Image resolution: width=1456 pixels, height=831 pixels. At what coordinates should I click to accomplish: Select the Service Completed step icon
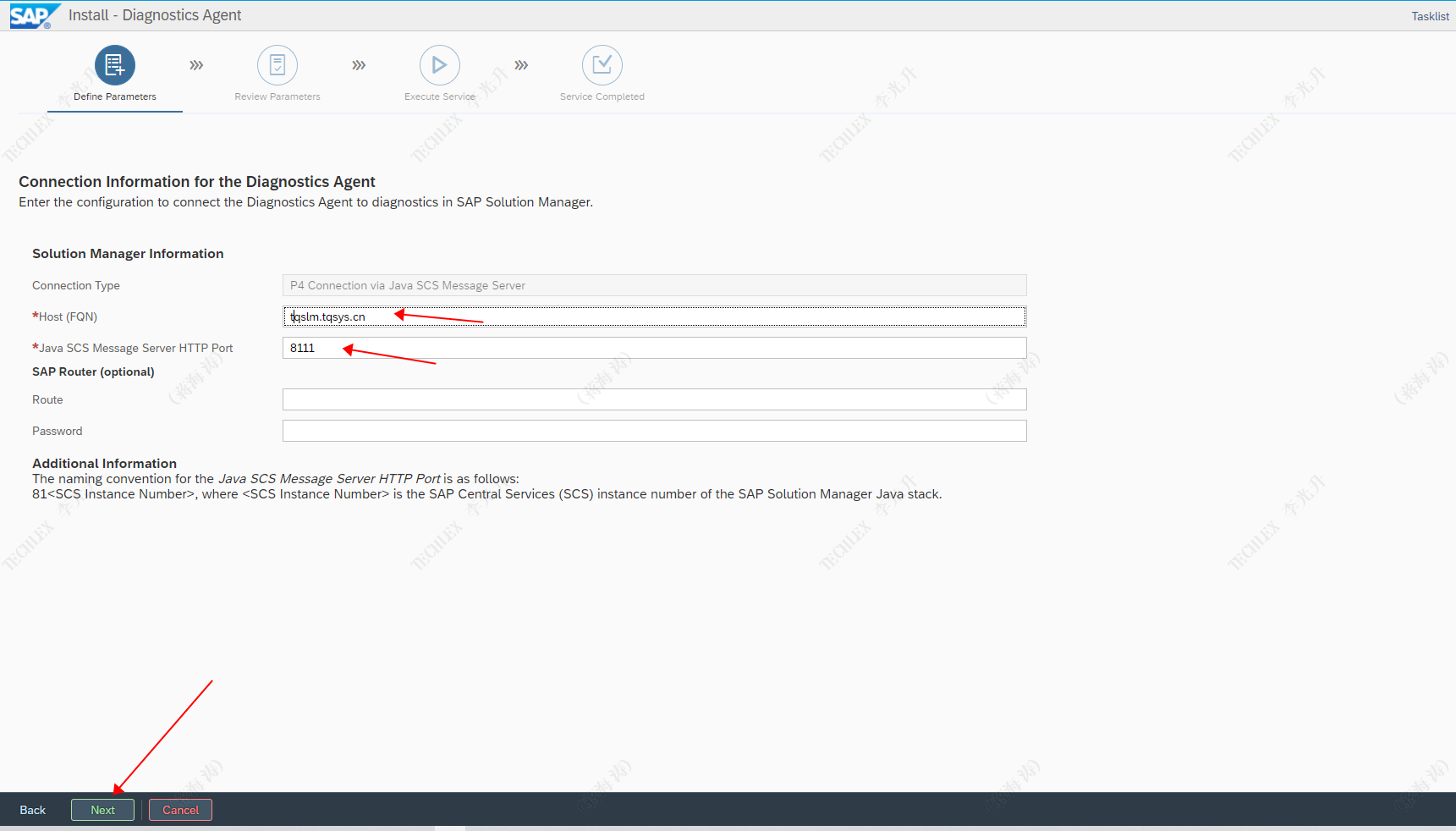[602, 65]
